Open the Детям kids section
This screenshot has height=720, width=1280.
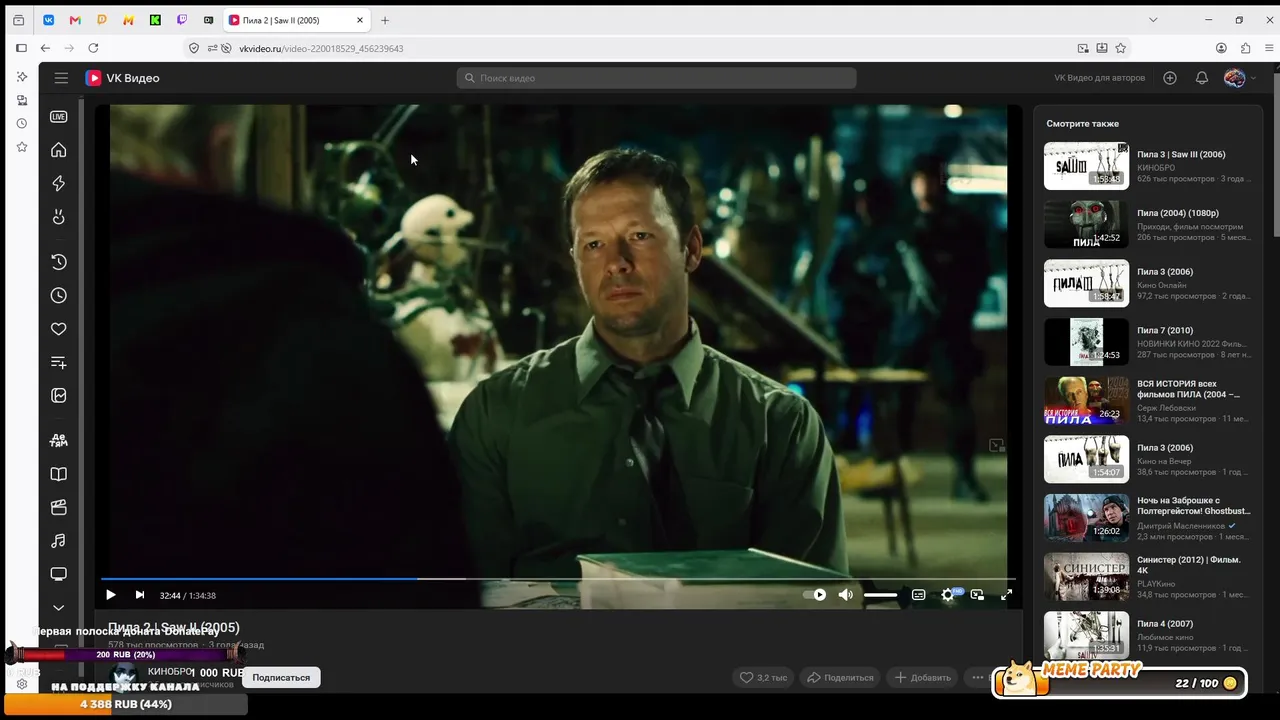[59, 440]
